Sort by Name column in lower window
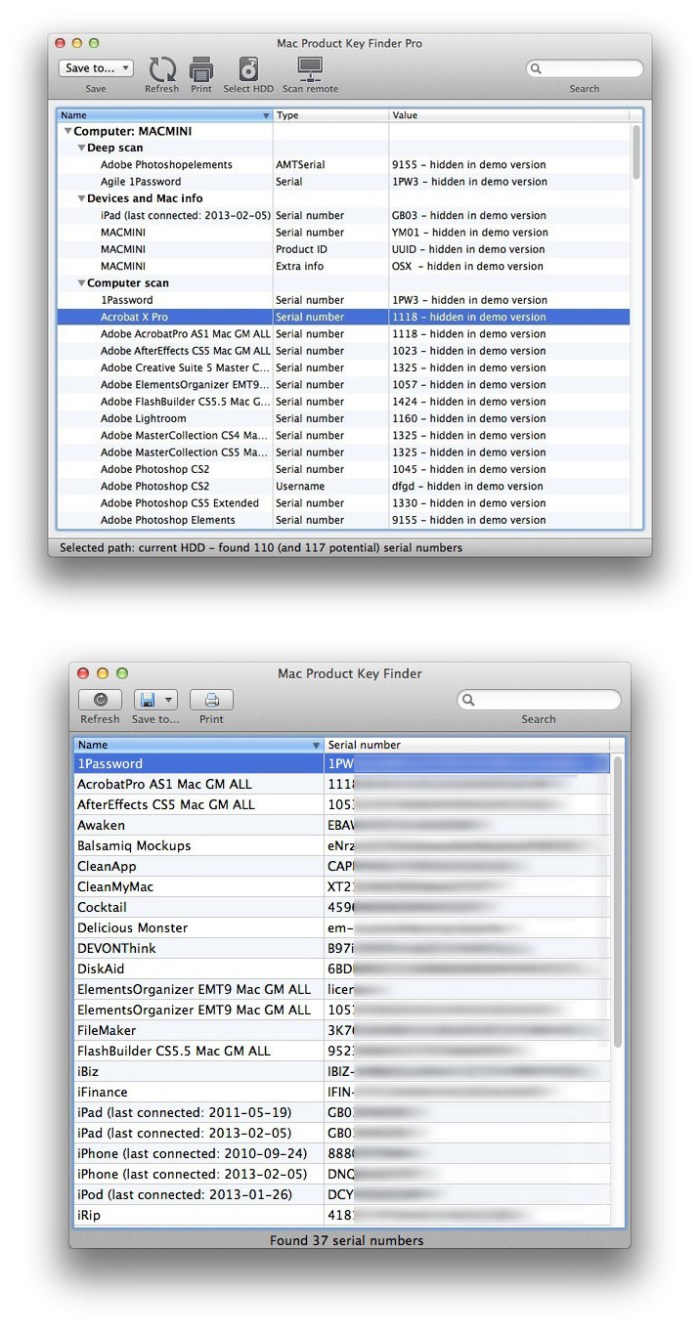Screen dimensions: 700x1335 click(199, 745)
